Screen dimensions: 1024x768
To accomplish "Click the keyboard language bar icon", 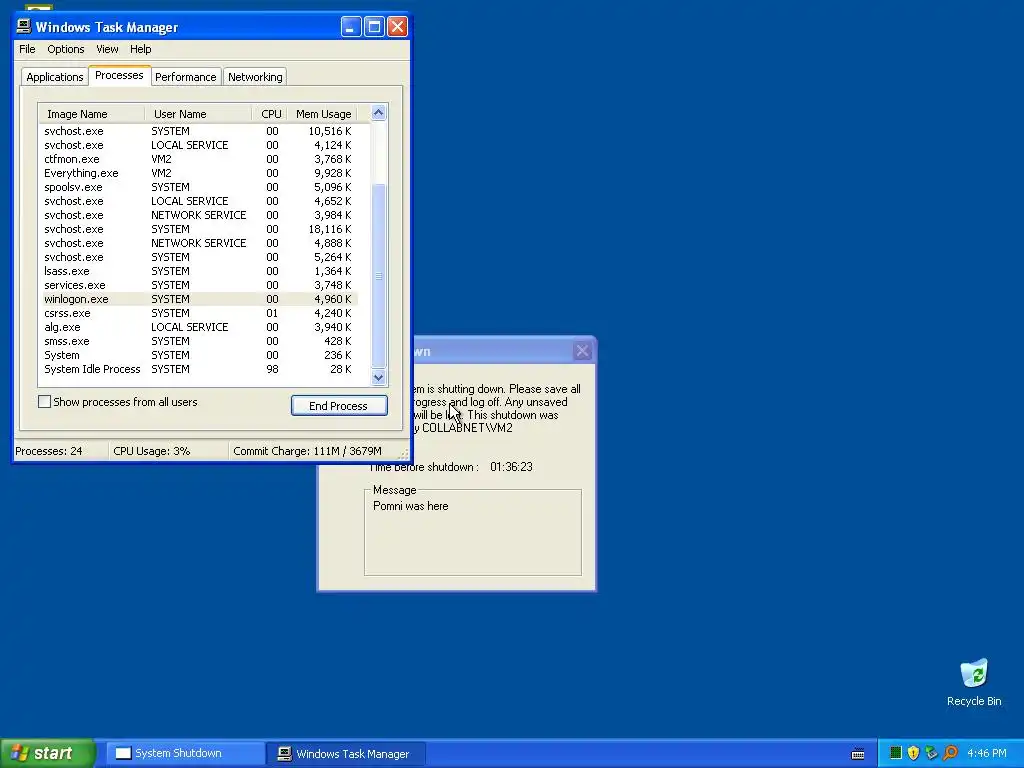I will pyautogui.click(x=858, y=754).
